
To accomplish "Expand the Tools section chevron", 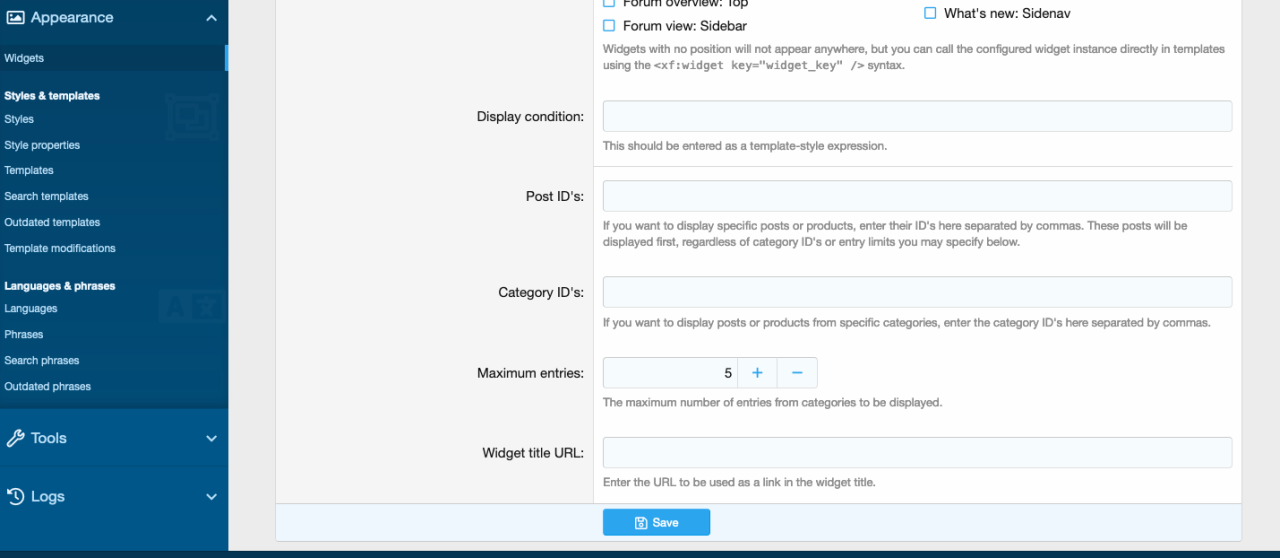I will pyautogui.click(x=211, y=438).
